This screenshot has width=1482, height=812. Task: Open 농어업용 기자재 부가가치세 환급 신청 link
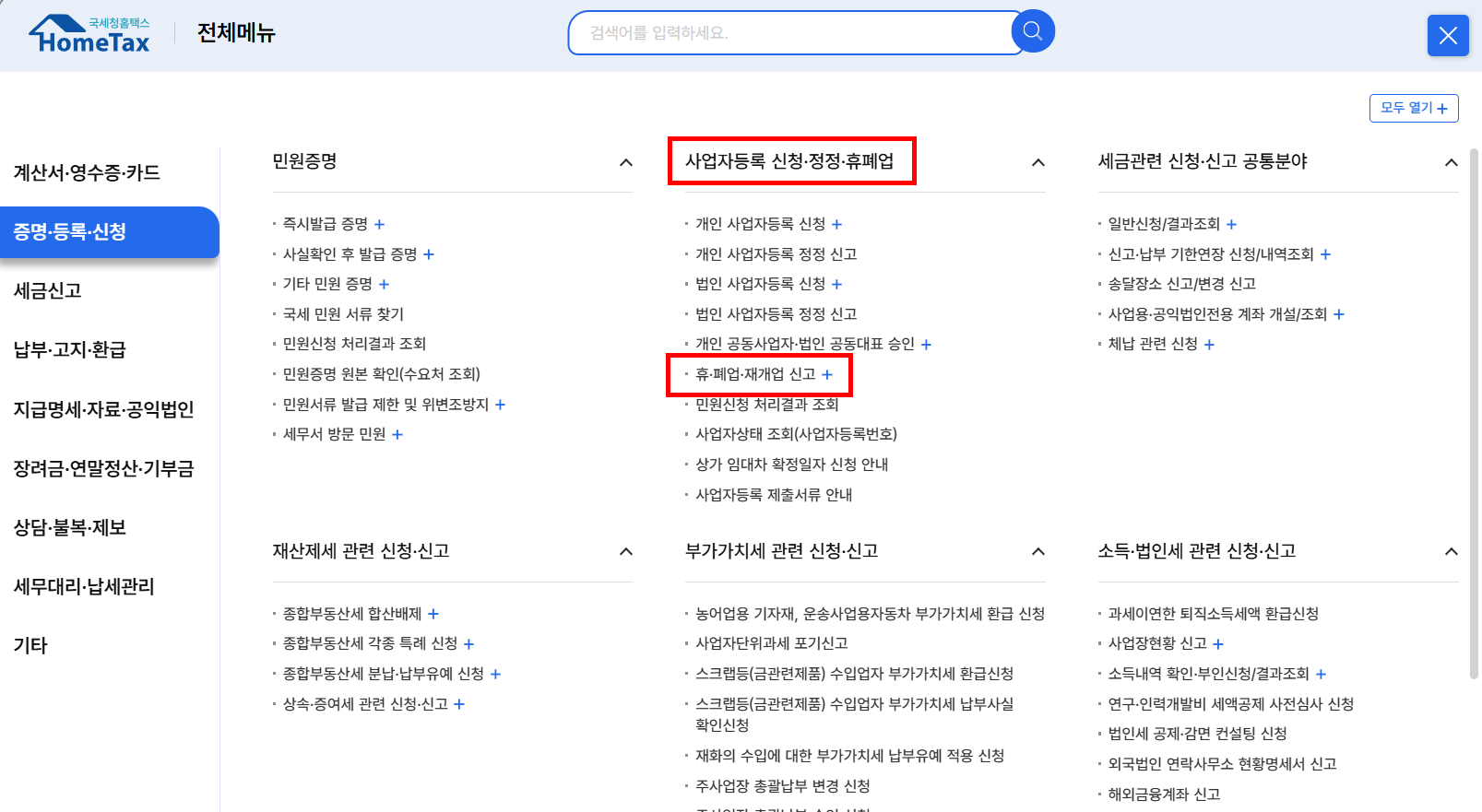870,614
